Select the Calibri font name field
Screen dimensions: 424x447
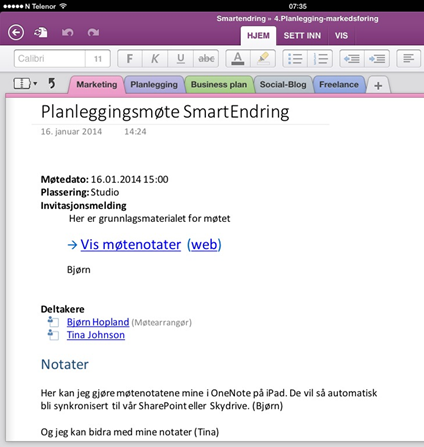pyautogui.click(x=49, y=59)
